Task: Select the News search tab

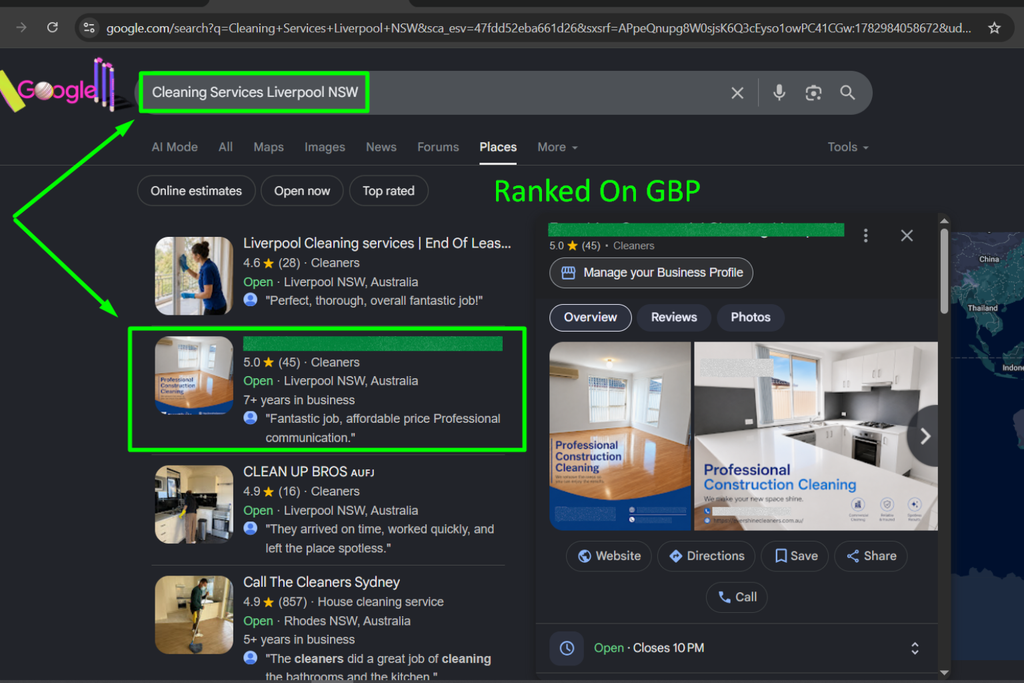Action: (x=381, y=148)
